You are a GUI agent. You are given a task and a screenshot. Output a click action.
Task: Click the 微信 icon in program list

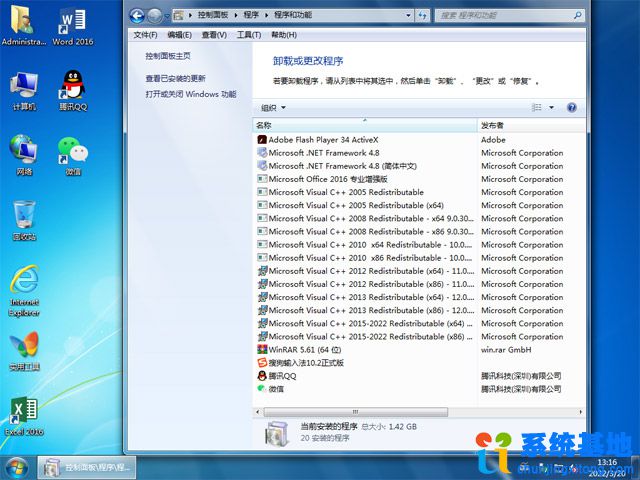coord(262,389)
